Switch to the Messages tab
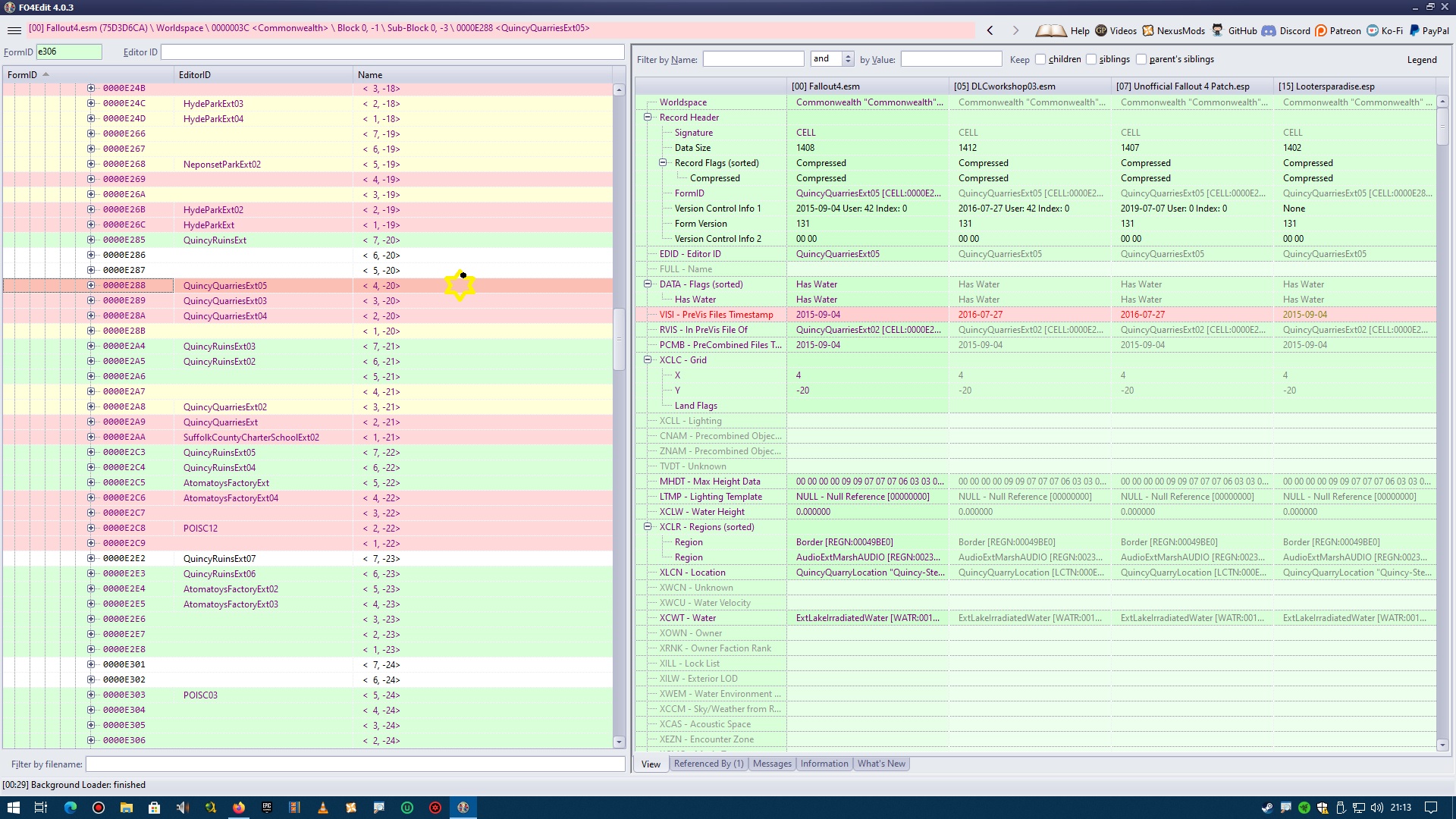1456x819 pixels. (772, 764)
